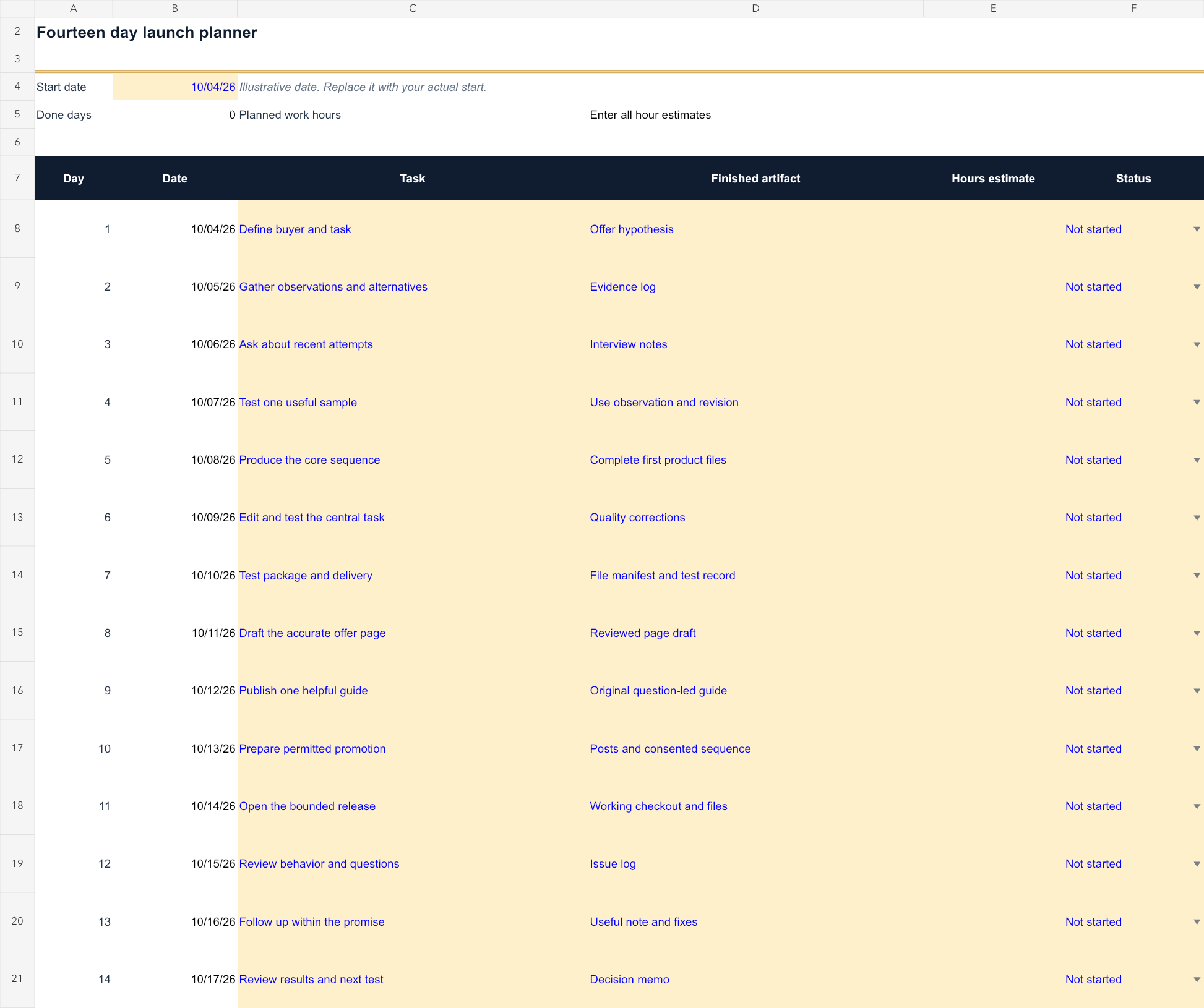This screenshot has height=1008, width=1204.
Task: Open the Status dropdown for Test one useful sample
Action: [1197, 403]
